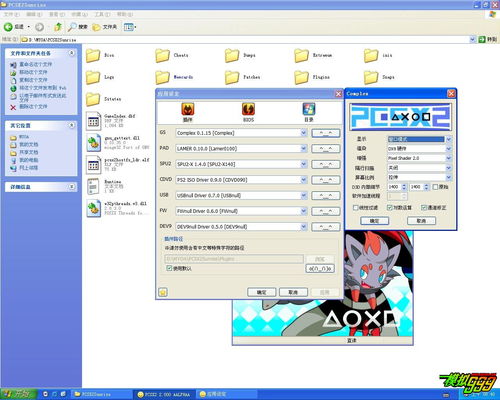Open the Help (H) menu in Explorer
This screenshot has width=500, height=400.
pos(124,14)
